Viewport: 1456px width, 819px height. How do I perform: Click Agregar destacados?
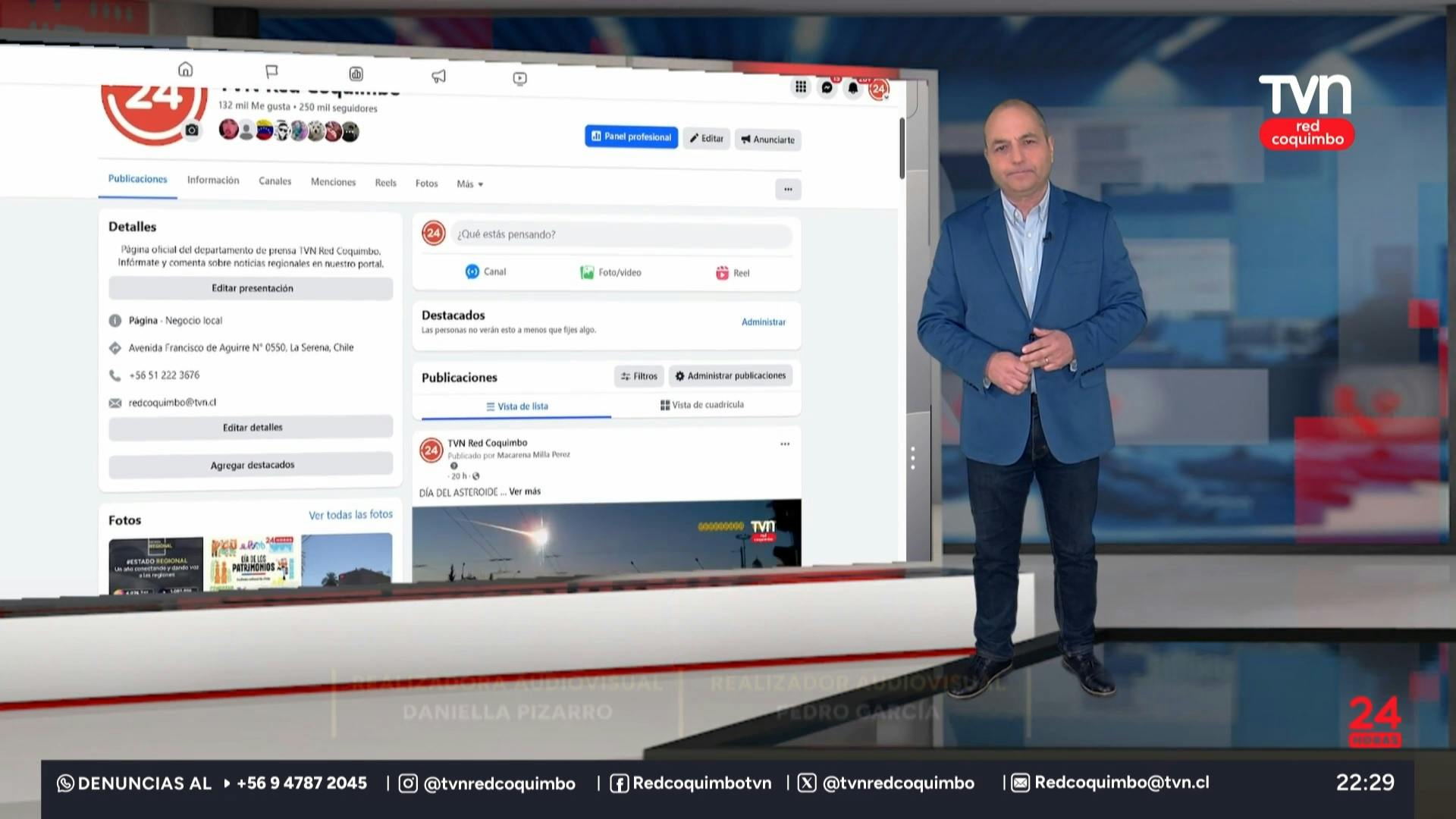(251, 465)
